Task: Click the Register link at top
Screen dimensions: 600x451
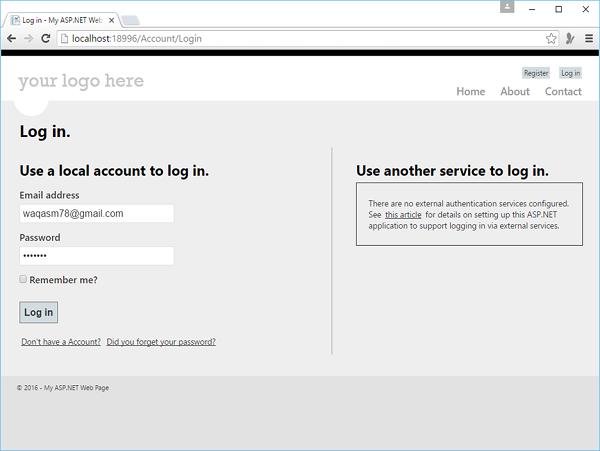Action: pyautogui.click(x=536, y=73)
